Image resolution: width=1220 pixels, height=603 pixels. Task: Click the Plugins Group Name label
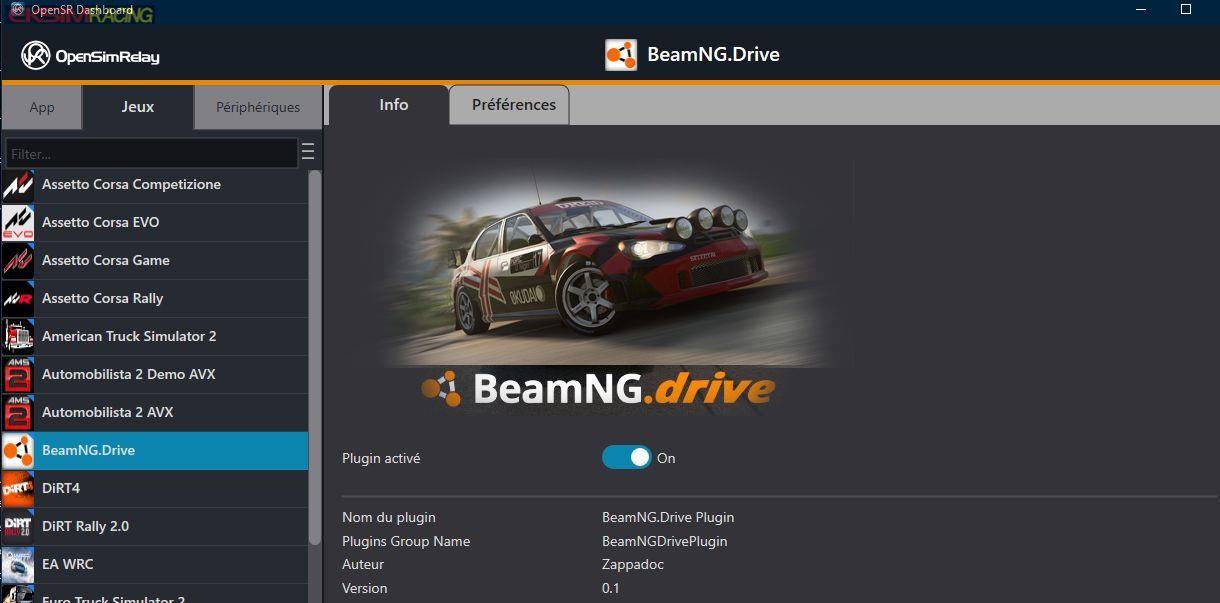(x=406, y=541)
